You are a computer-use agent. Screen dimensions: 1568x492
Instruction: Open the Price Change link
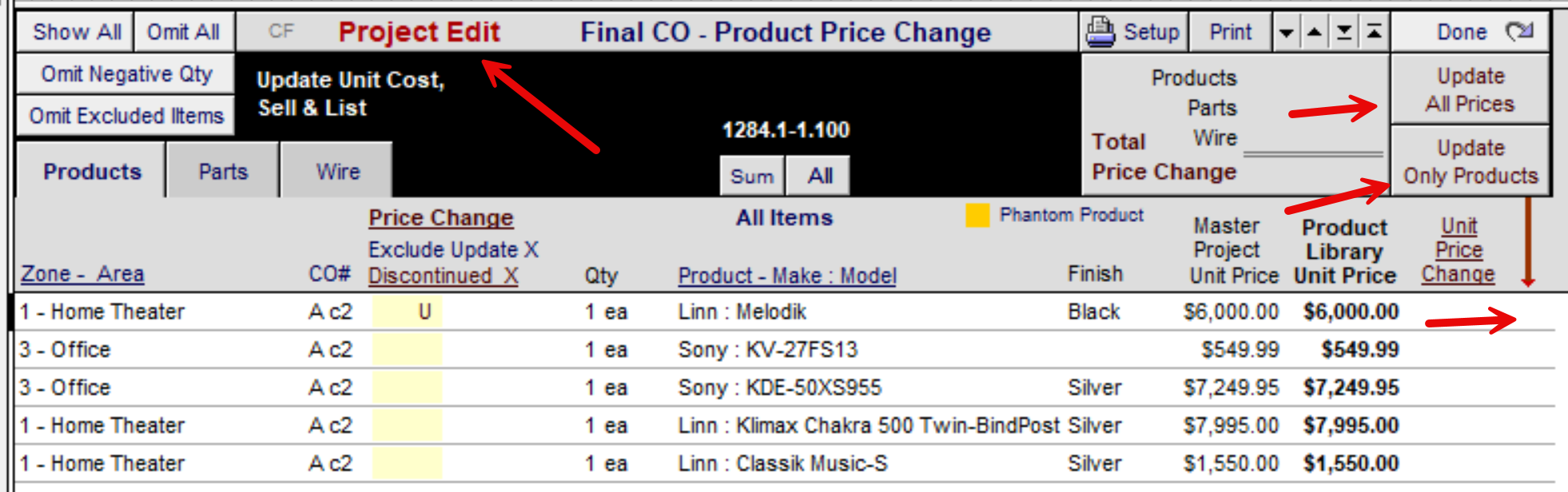[440, 217]
